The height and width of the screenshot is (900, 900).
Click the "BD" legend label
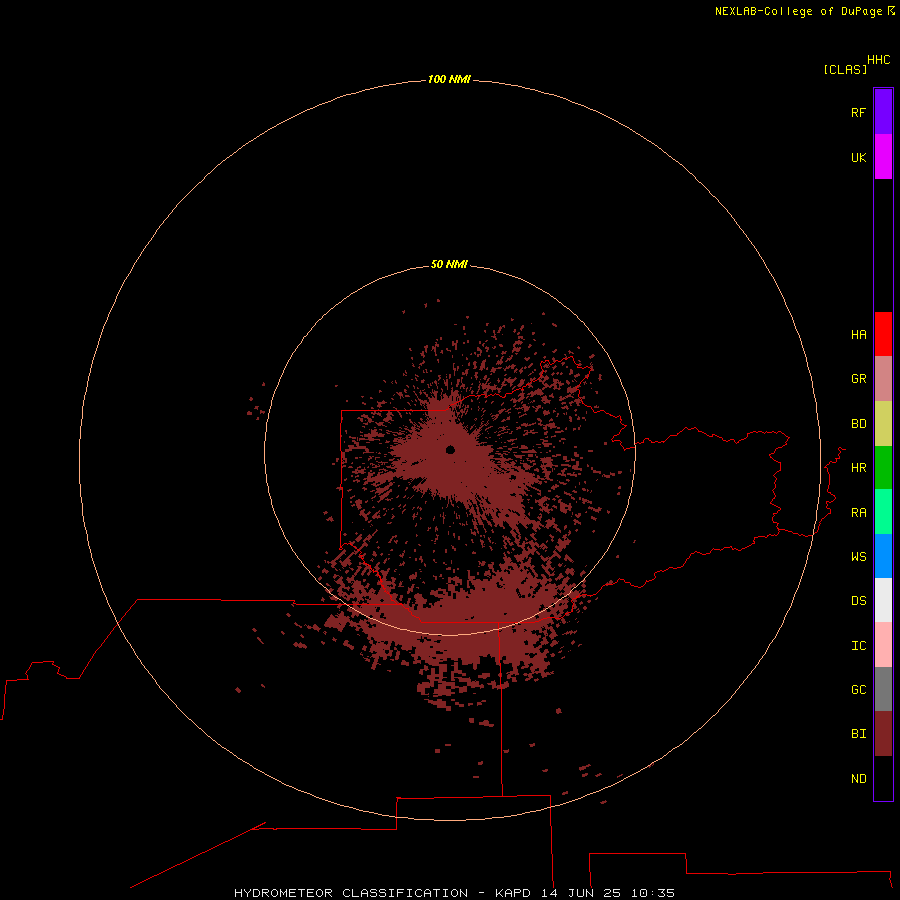click(858, 424)
